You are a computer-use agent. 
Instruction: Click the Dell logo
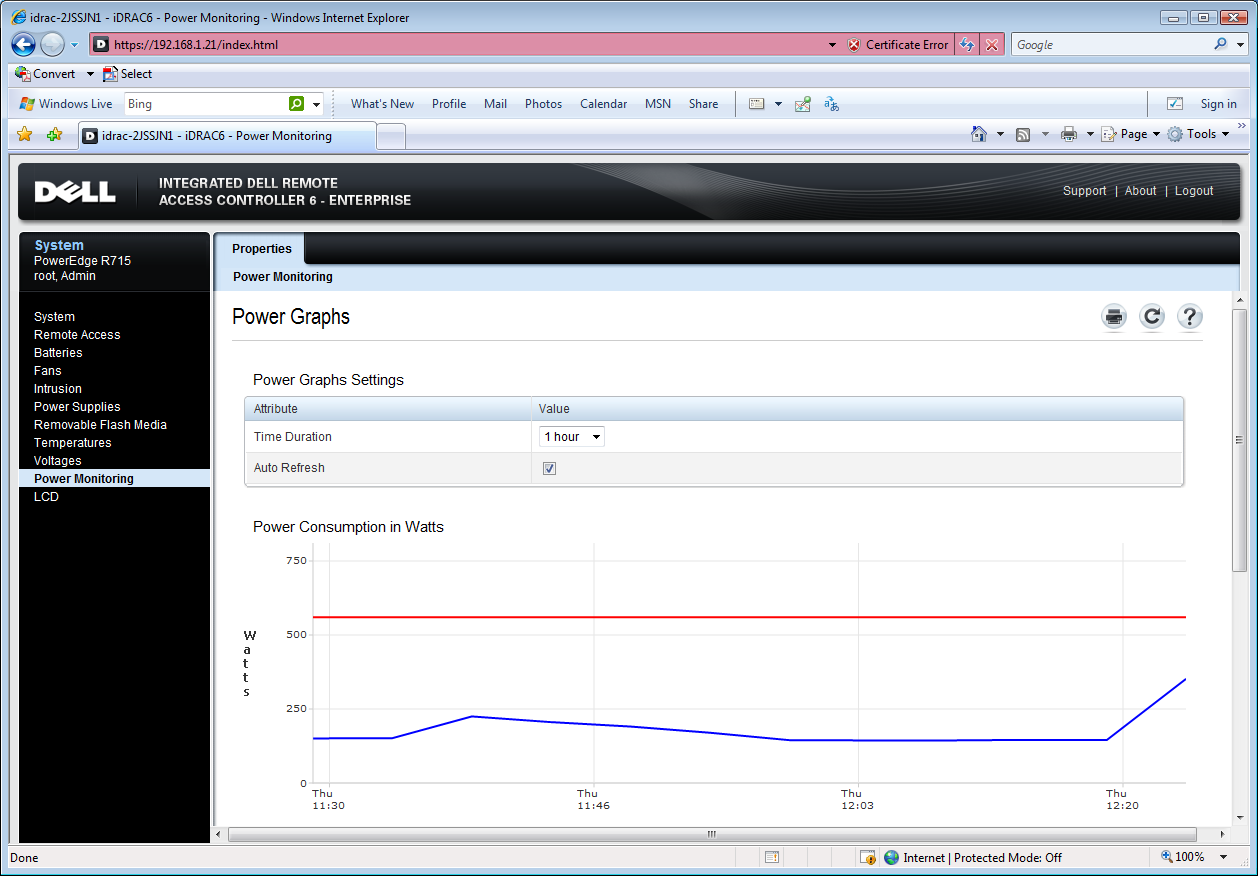pos(75,192)
